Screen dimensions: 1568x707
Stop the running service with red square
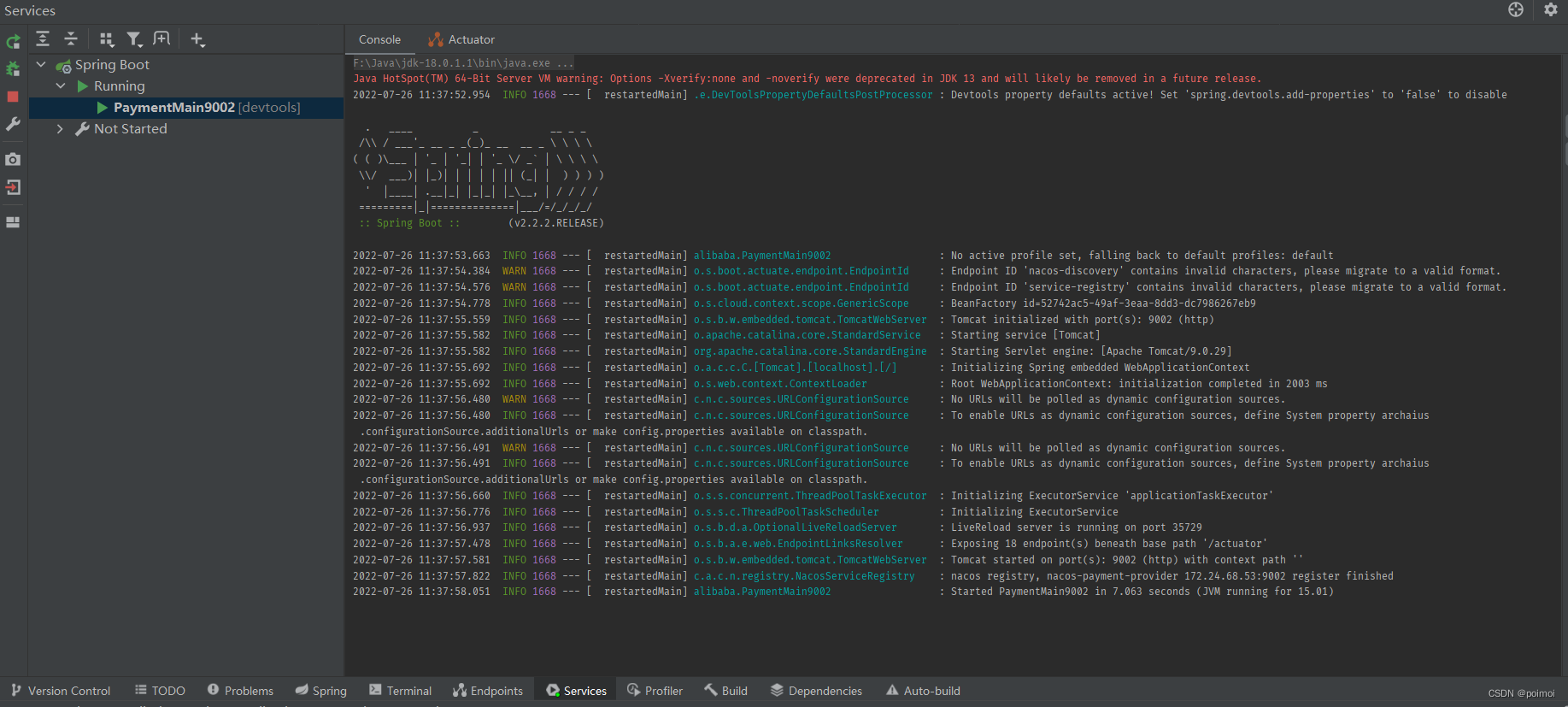[13, 97]
